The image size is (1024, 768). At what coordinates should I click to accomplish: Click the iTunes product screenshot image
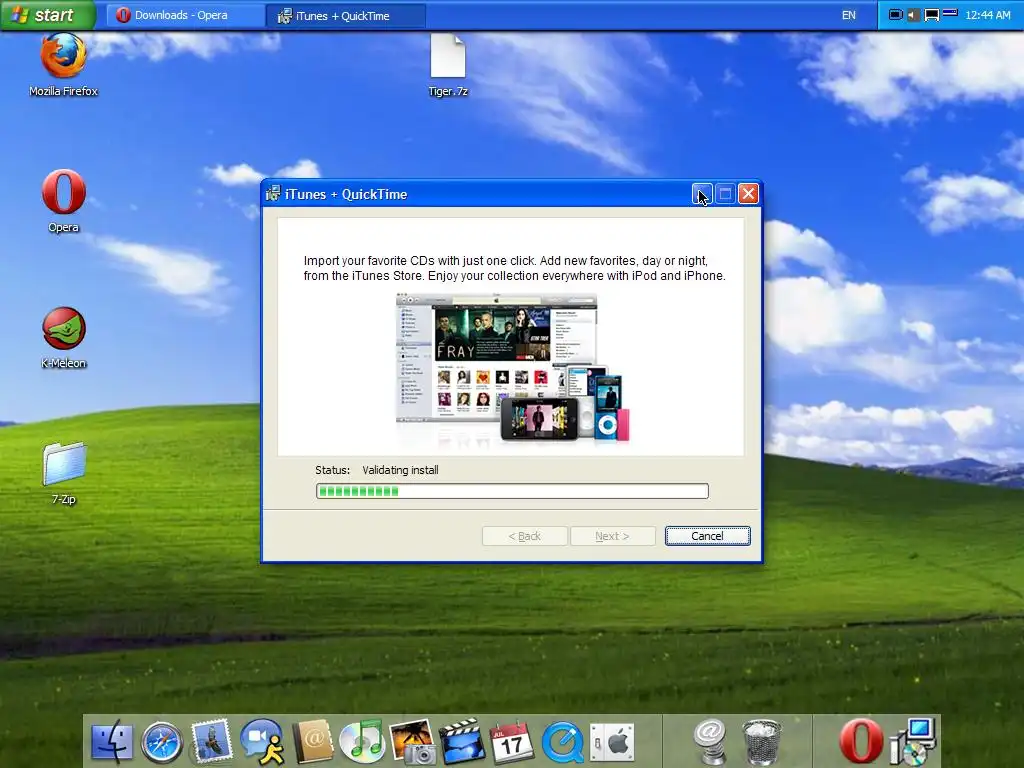pyautogui.click(x=513, y=368)
